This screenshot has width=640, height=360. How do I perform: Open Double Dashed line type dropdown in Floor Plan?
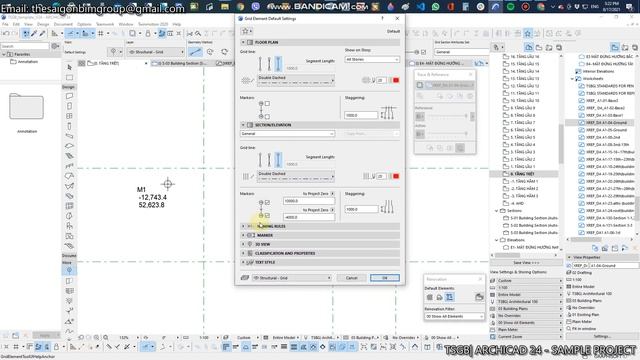point(296,80)
